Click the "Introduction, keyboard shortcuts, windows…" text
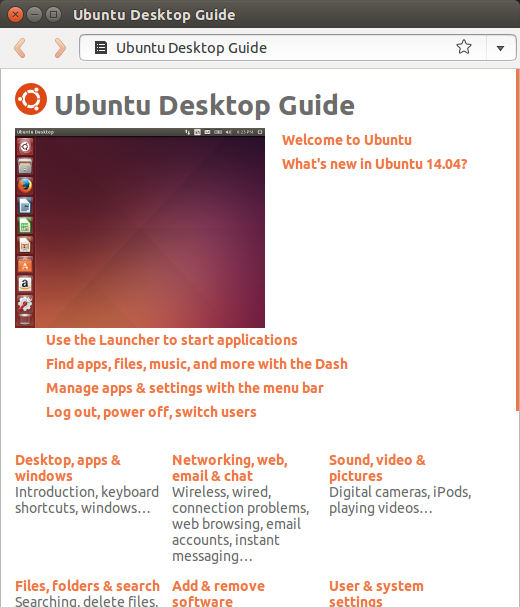The width and height of the screenshot is (520, 608). point(87,500)
